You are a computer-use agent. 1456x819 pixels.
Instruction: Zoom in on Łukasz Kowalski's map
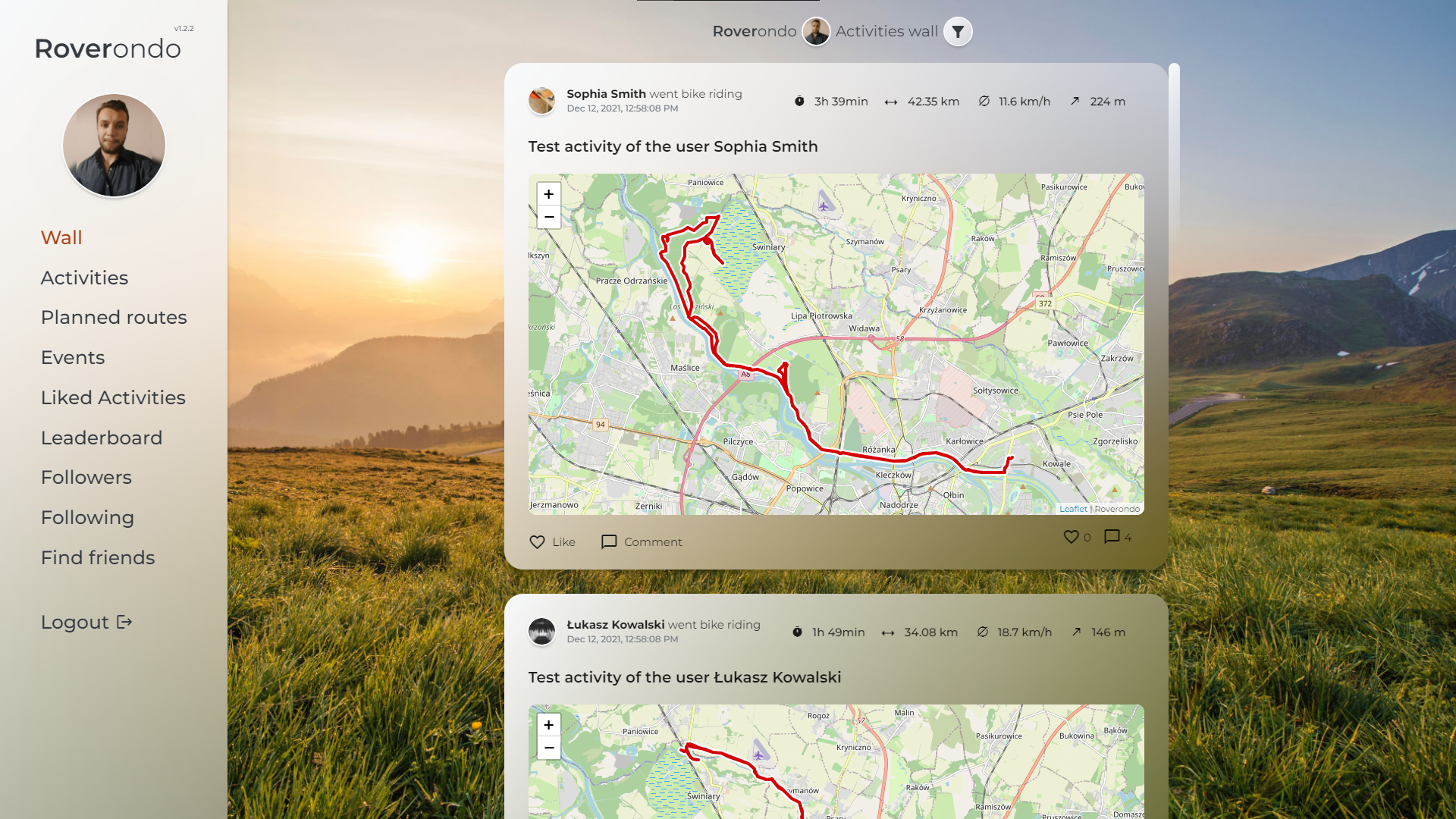[x=548, y=725]
